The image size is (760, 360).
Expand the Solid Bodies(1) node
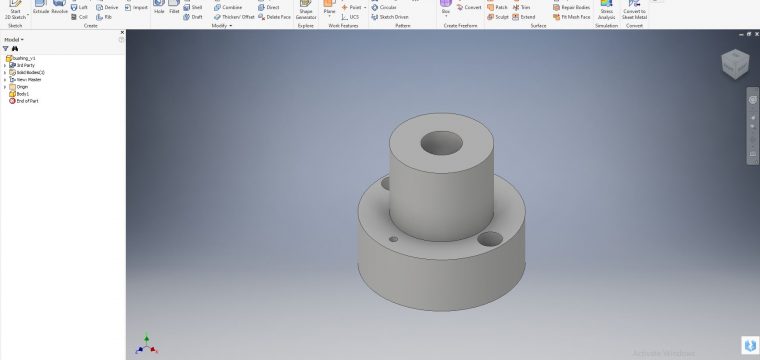coord(5,72)
